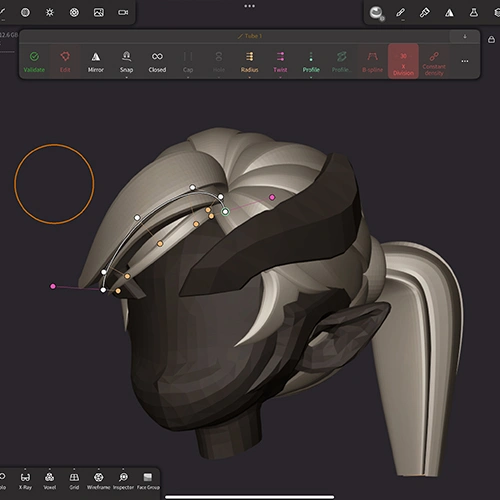This screenshot has width=500, height=500.
Task: Open the material sphere menu, top-left
Action: coord(25,13)
